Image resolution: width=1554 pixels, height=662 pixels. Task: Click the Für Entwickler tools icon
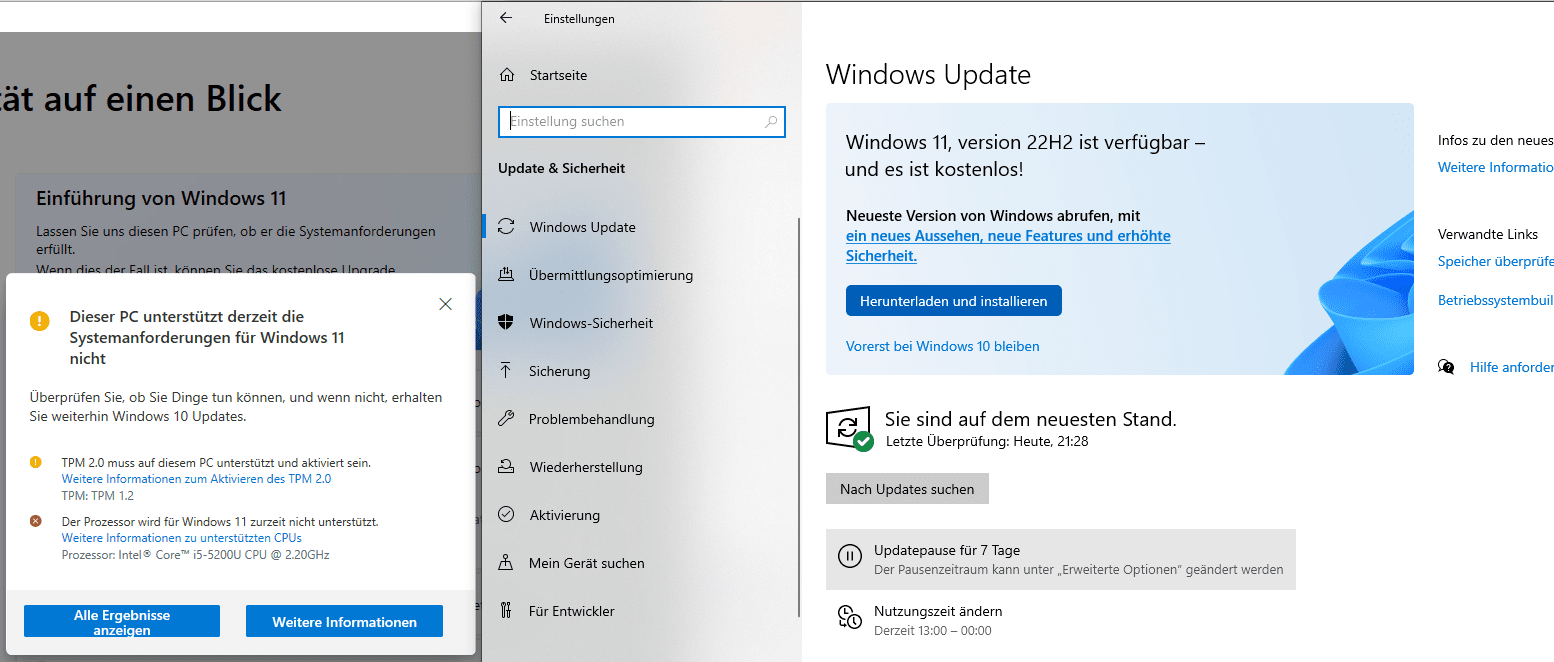(506, 611)
